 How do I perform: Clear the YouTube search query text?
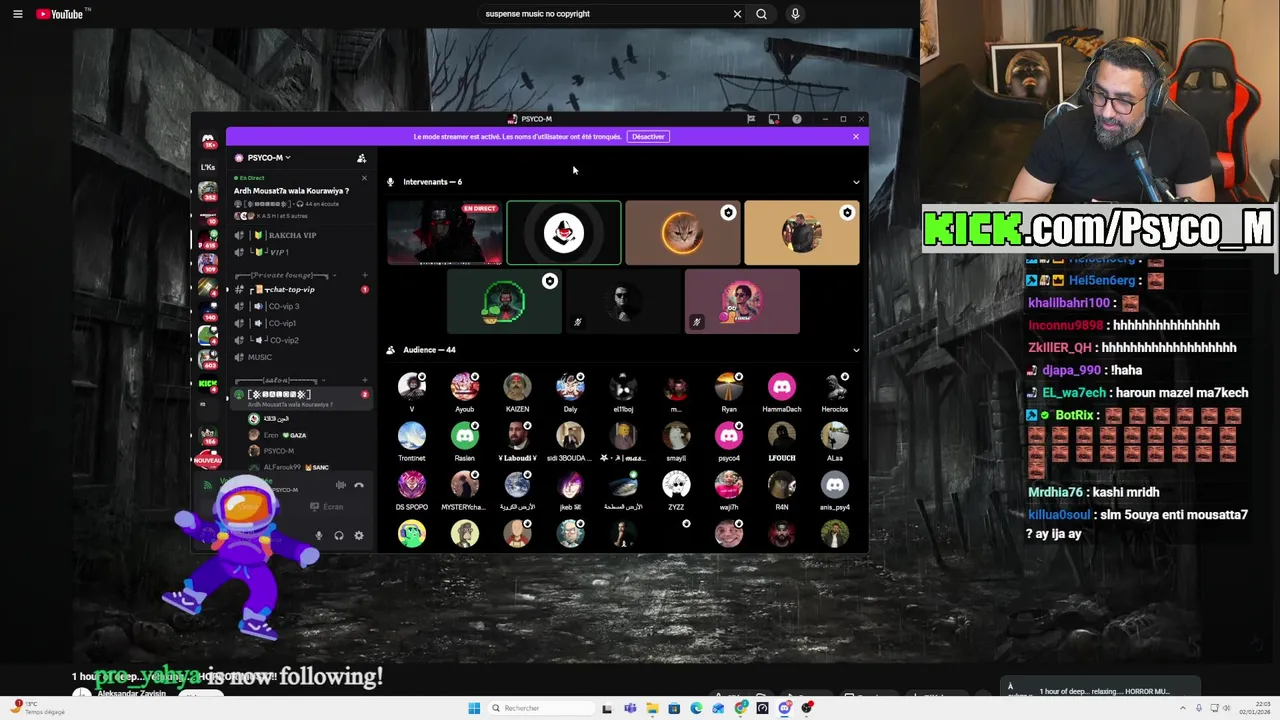point(737,14)
